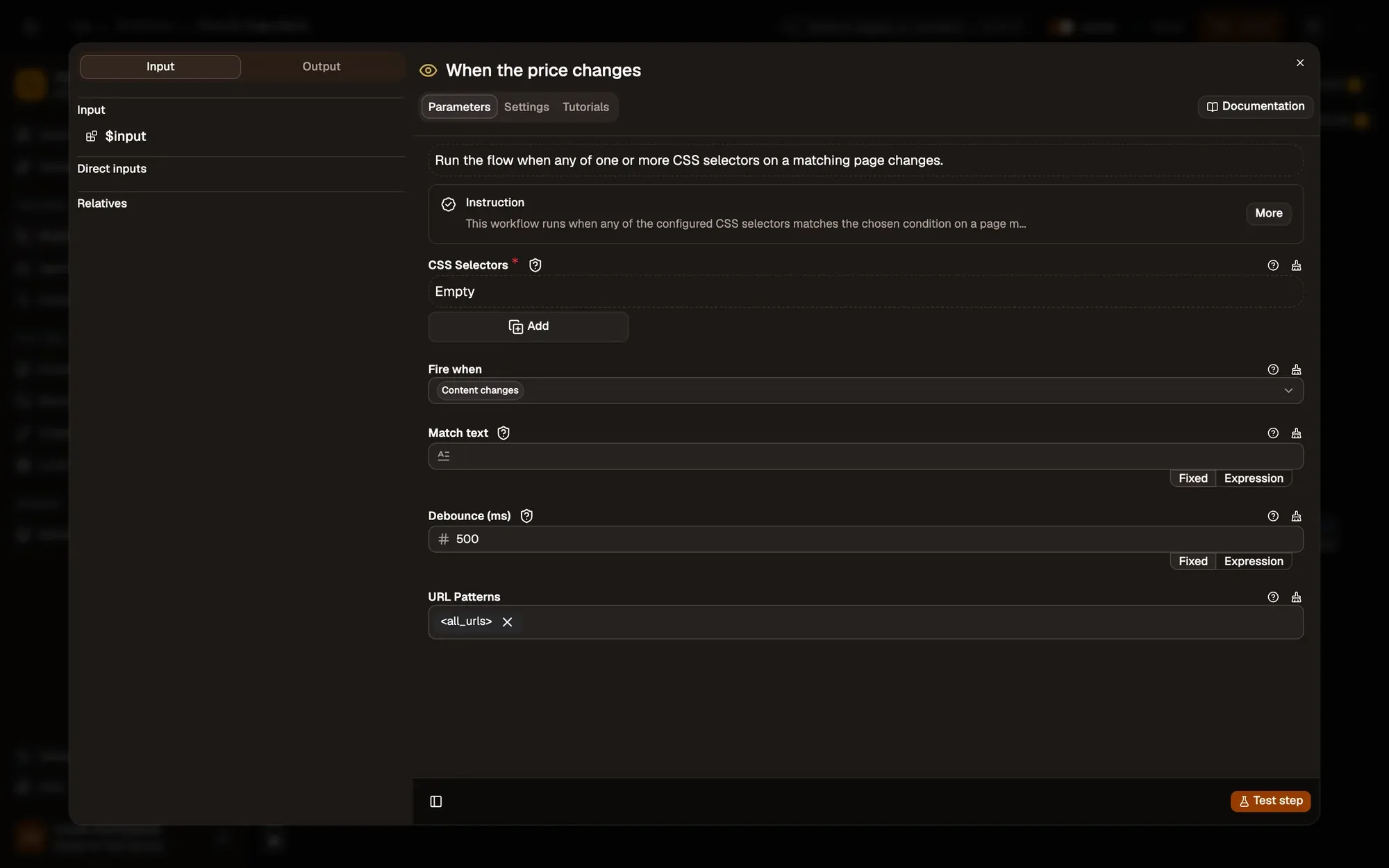
Task: Edit the Debounce value 500
Action: click(865, 539)
